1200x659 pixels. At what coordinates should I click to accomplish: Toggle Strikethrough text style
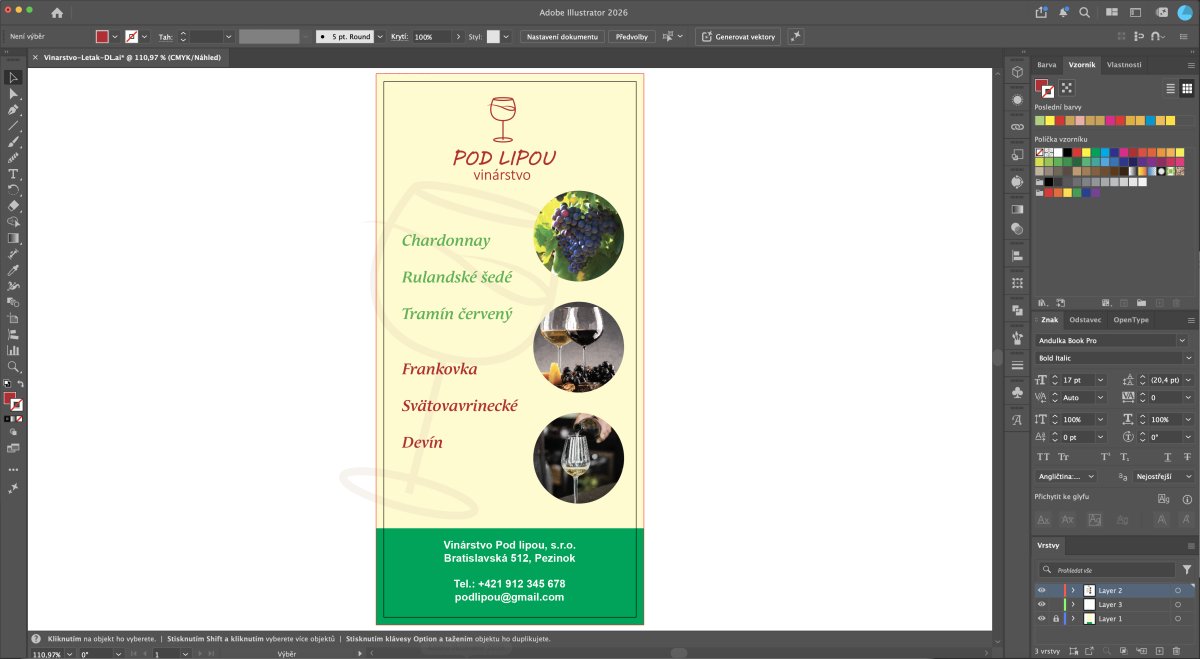point(1185,457)
